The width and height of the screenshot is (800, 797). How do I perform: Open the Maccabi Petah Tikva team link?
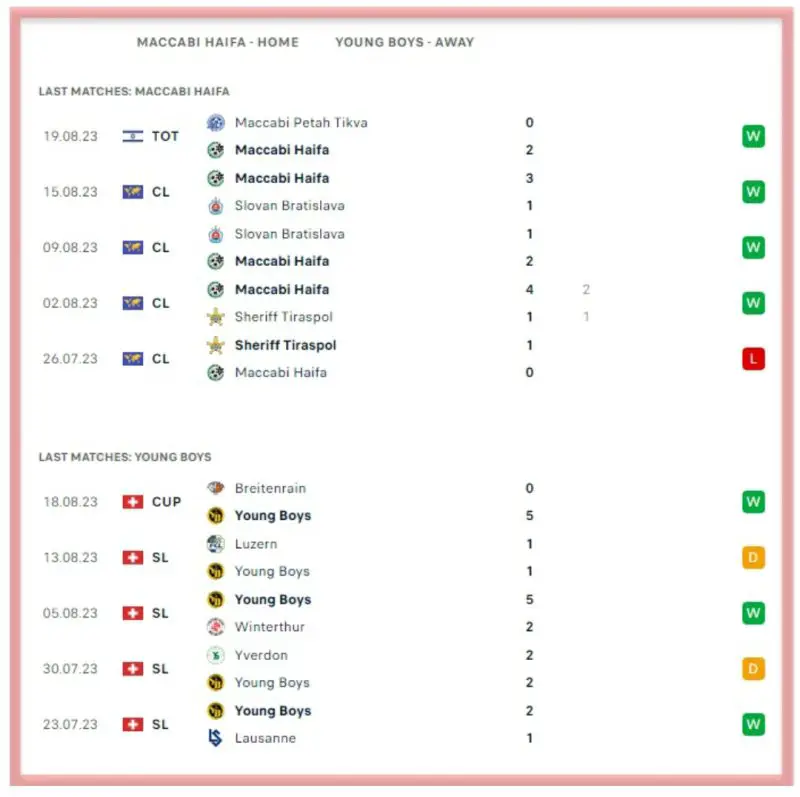click(301, 123)
